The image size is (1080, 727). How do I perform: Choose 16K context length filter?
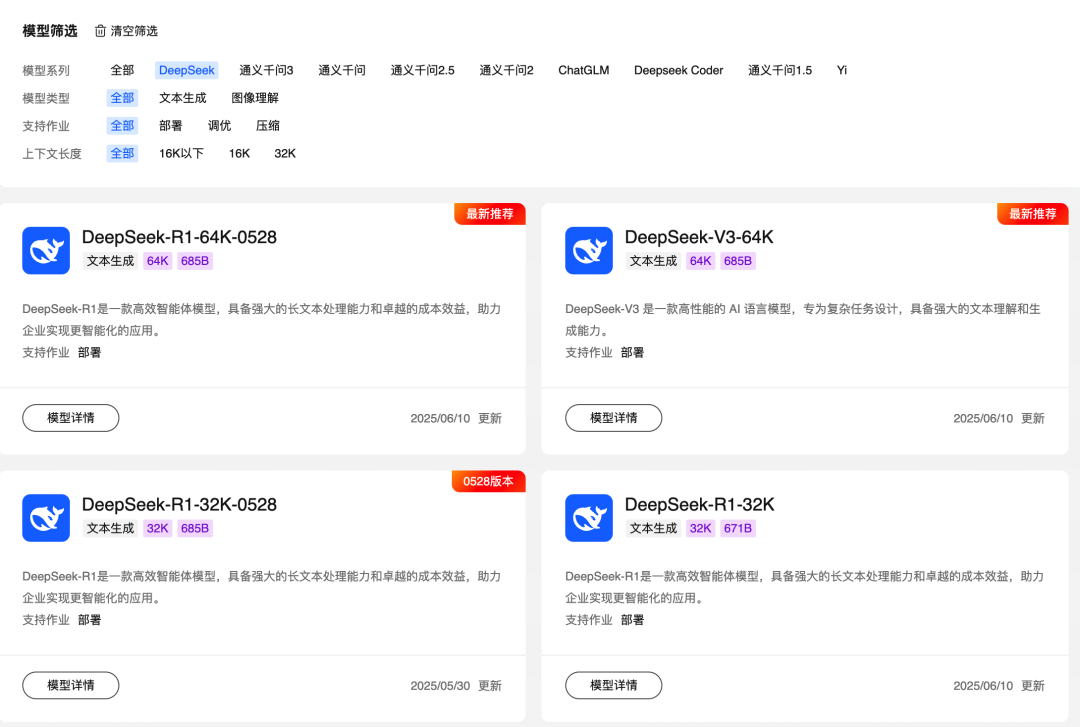click(x=240, y=153)
